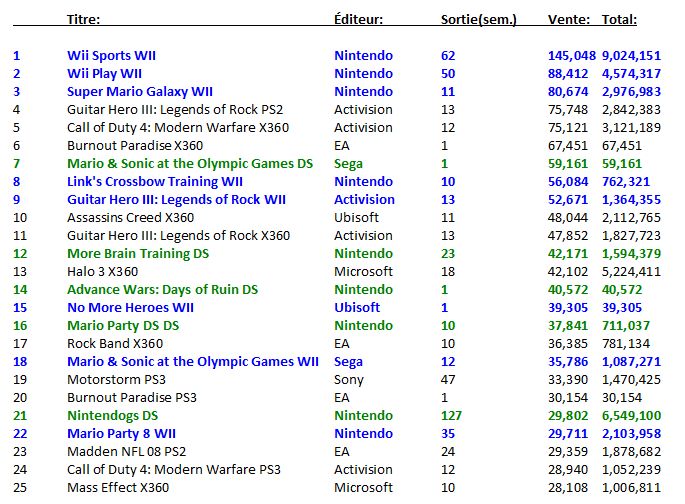Click weekly sales value 80,674

tap(568, 92)
